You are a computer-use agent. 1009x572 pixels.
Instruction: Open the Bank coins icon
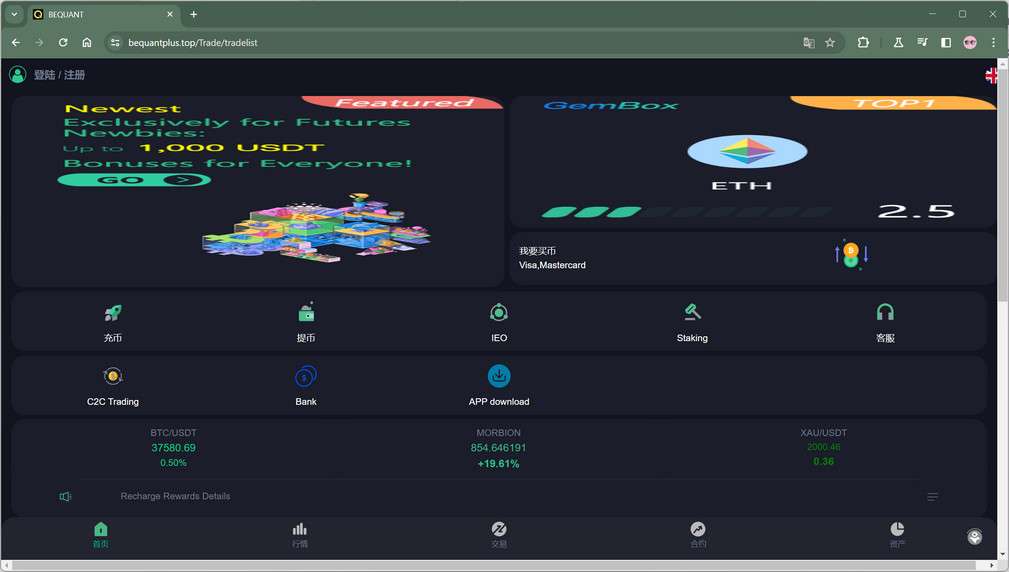(306, 376)
